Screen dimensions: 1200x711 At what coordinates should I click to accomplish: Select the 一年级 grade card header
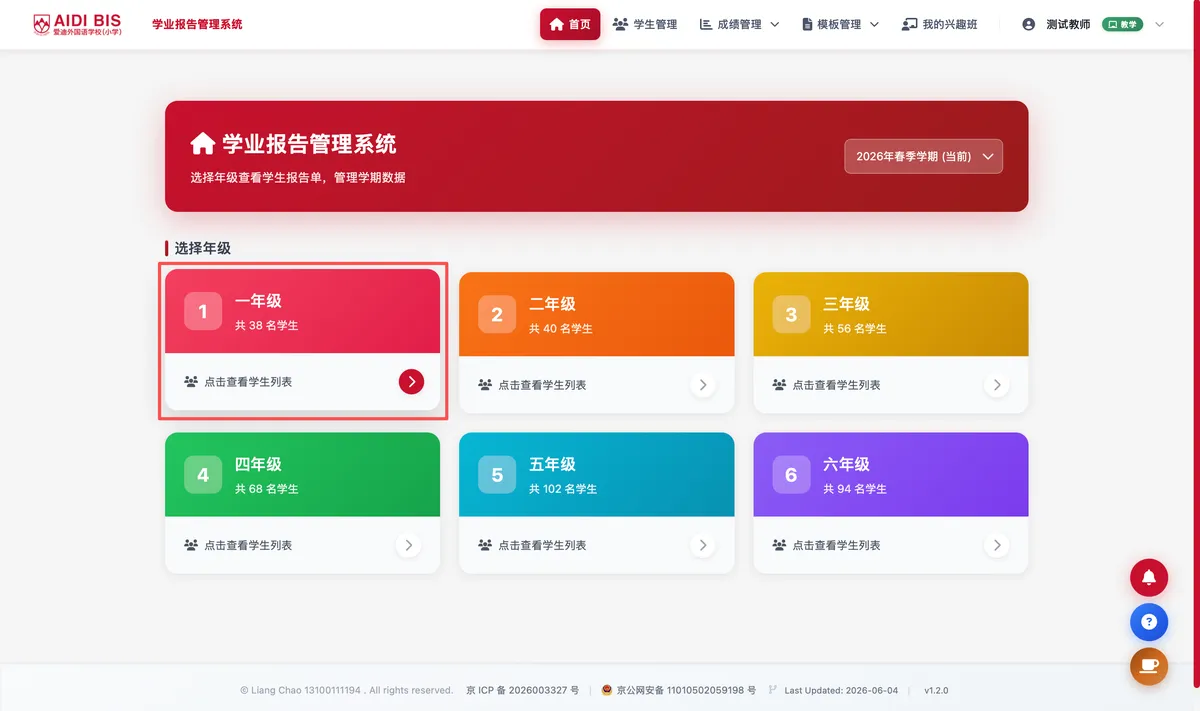pos(302,311)
